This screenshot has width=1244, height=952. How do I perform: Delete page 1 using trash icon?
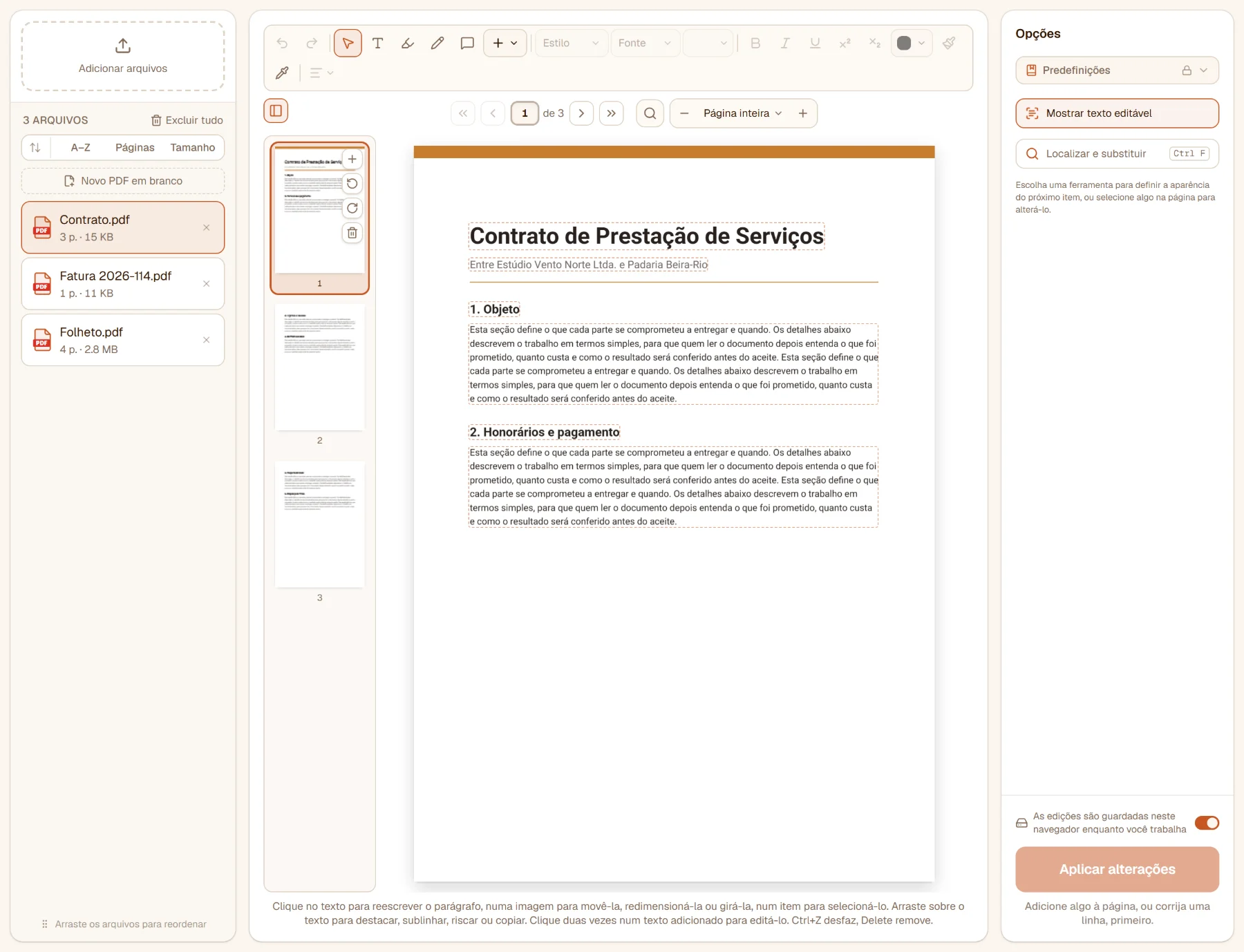352,233
